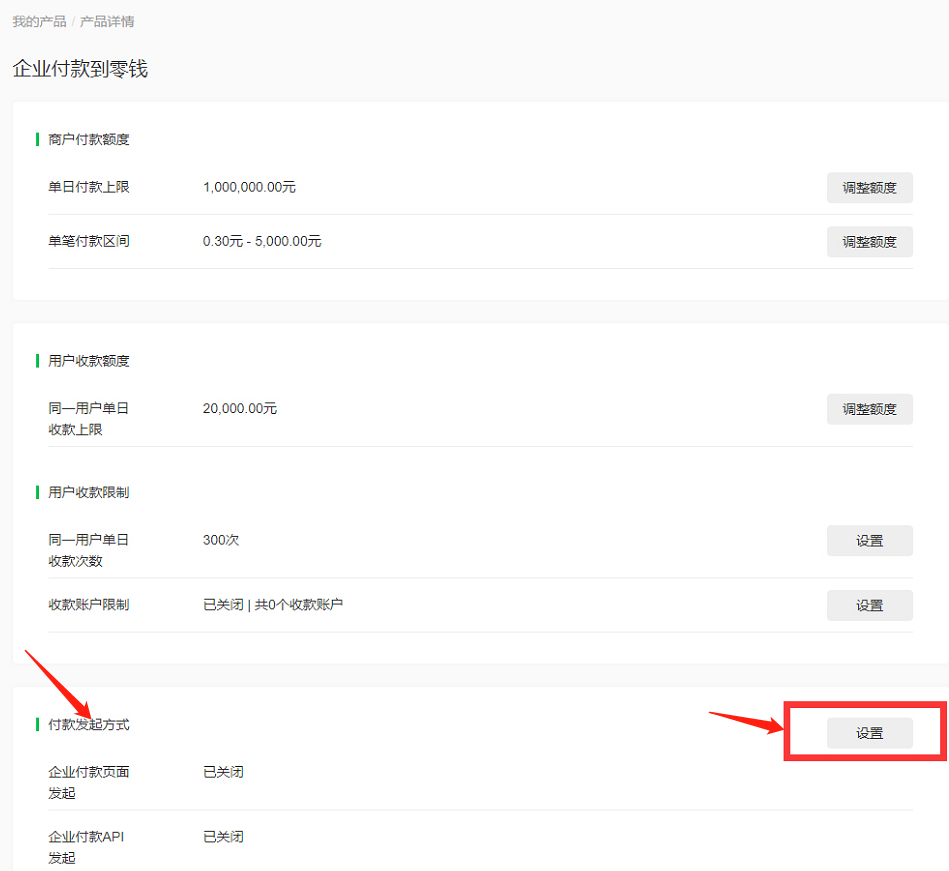The width and height of the screenshot is (949, 871).
Task: Click the 产品详情 breadcrumb
Action: (107, 22)
